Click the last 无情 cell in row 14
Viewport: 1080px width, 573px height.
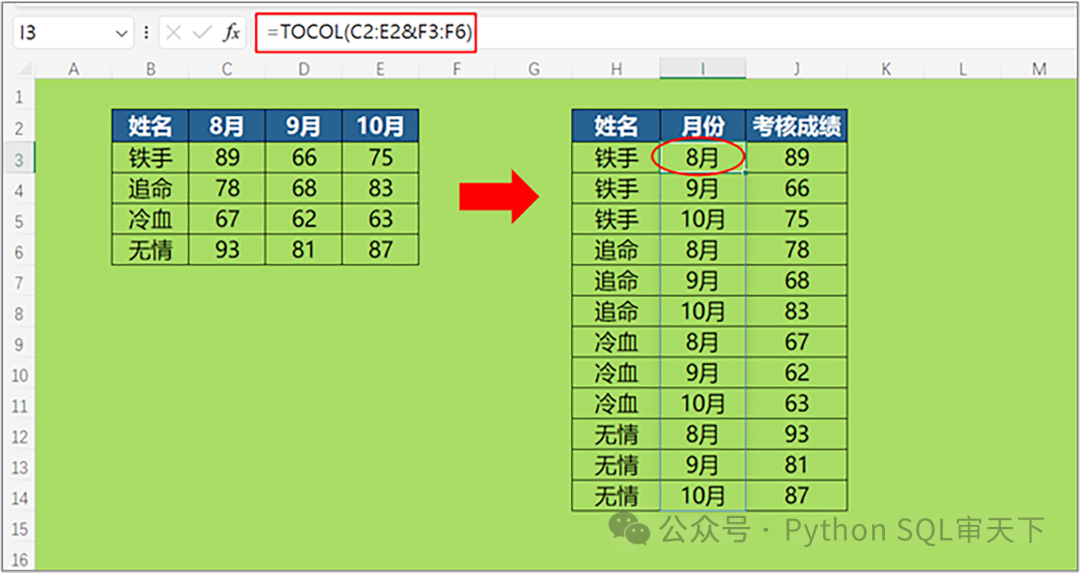click(616, 495)
